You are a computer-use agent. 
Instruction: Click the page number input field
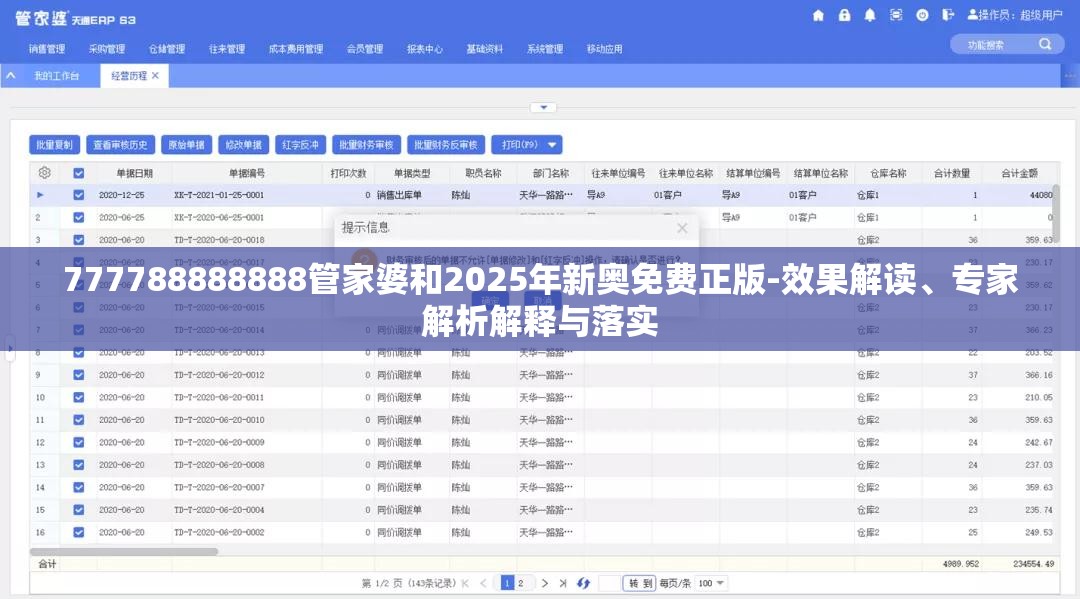609,583
